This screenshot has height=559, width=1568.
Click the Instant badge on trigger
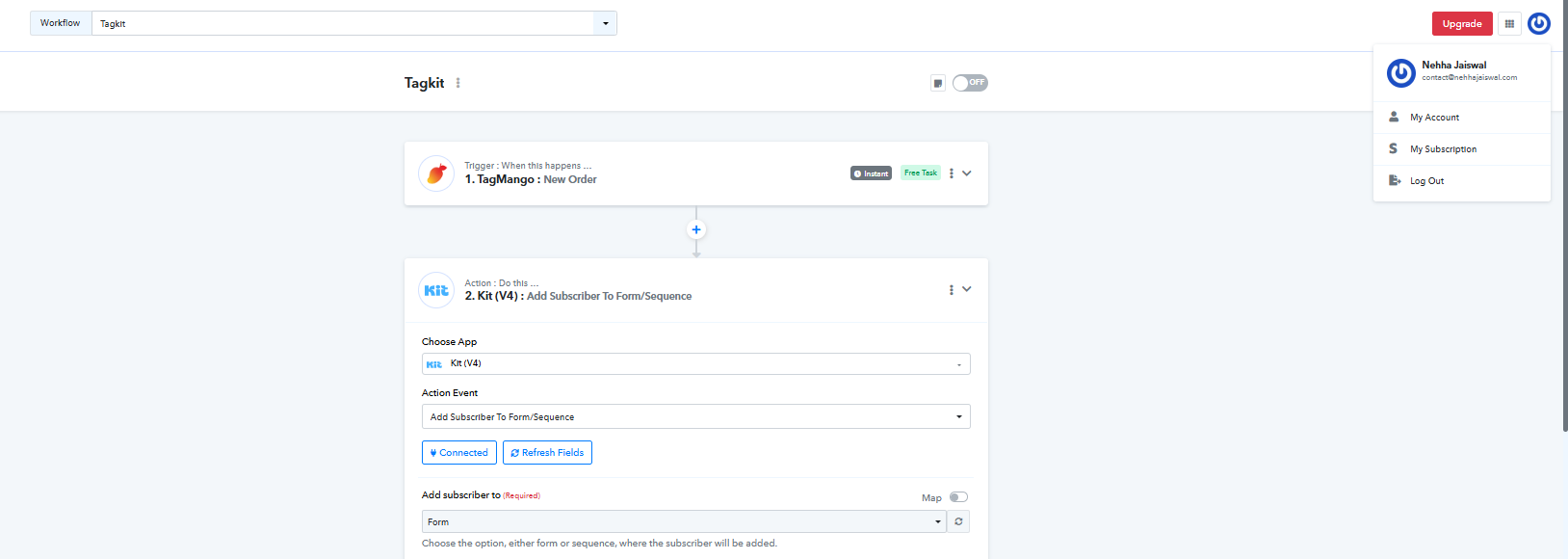click(871, 173)
